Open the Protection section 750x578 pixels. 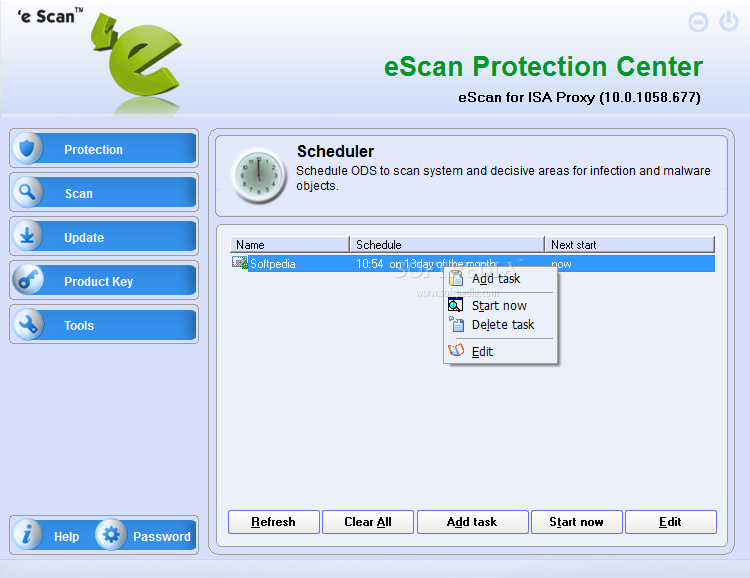pos(104,148)
